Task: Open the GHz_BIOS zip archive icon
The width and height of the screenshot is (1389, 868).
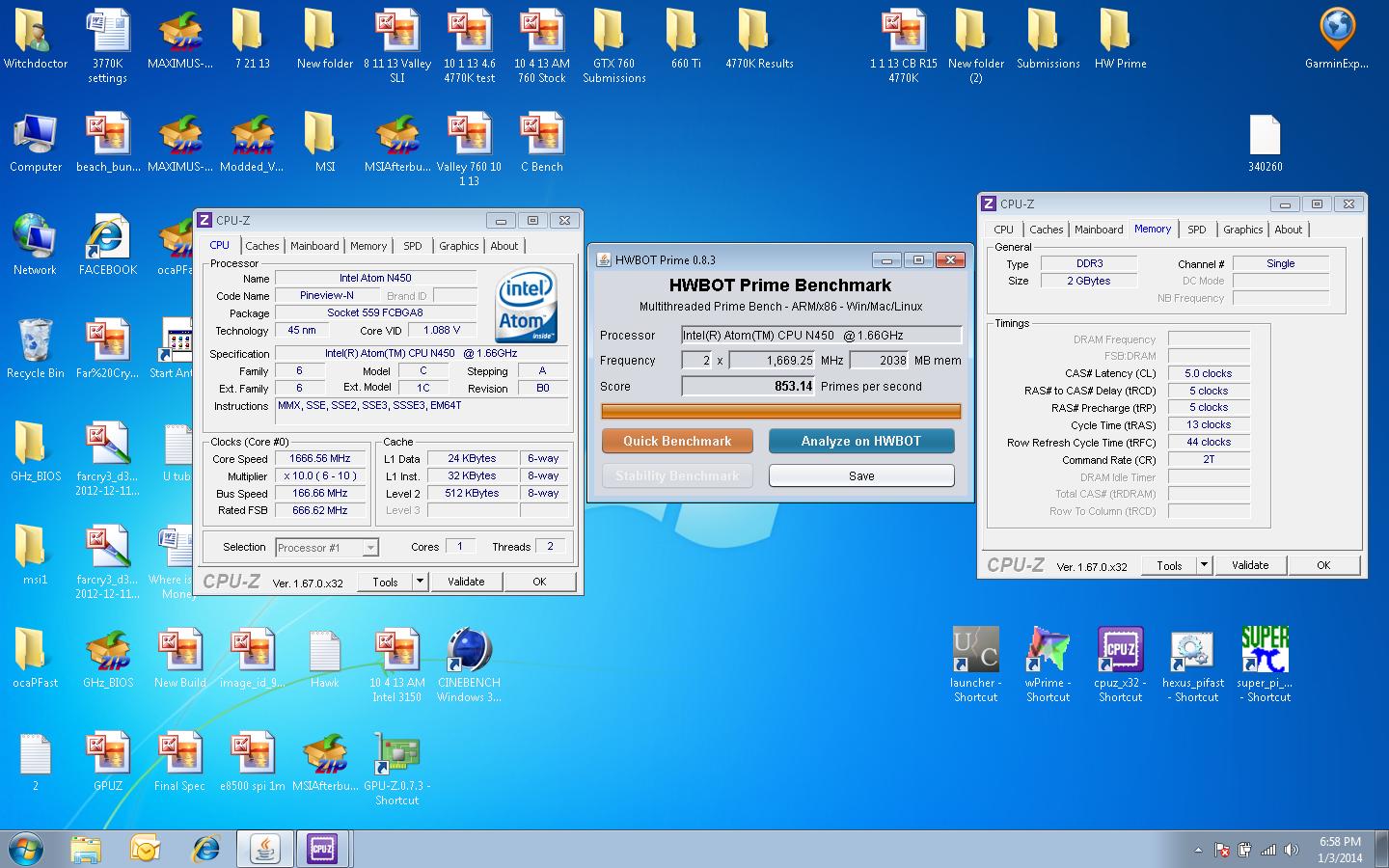Action: pos(108,658)
